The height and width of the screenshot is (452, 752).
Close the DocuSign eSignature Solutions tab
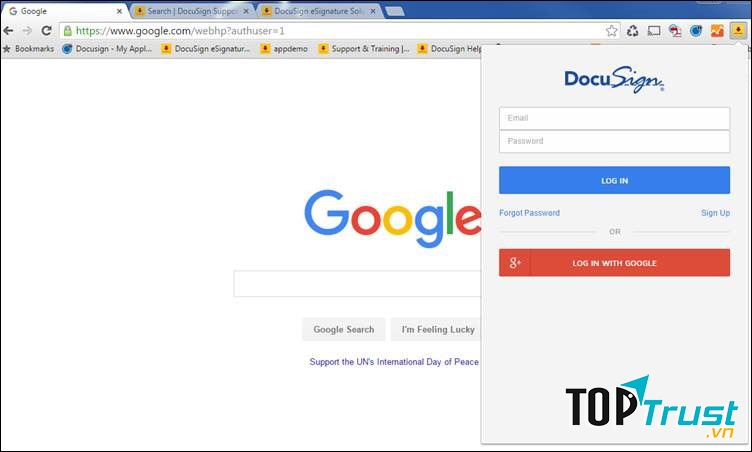tap(373, 11)
